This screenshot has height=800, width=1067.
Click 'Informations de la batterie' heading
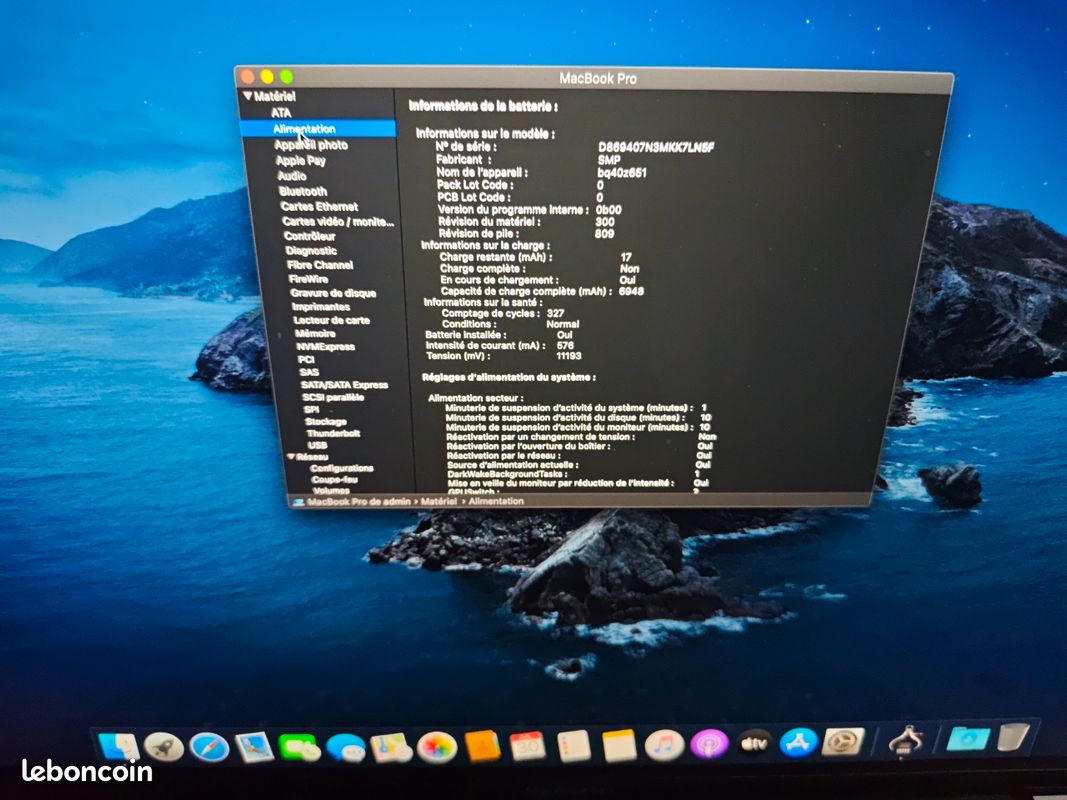click(x=483, y=106)
